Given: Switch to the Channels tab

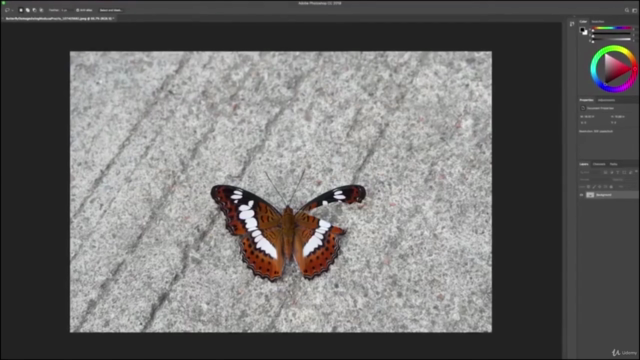Looking at the screenshot, I should (x=599, y=164).
